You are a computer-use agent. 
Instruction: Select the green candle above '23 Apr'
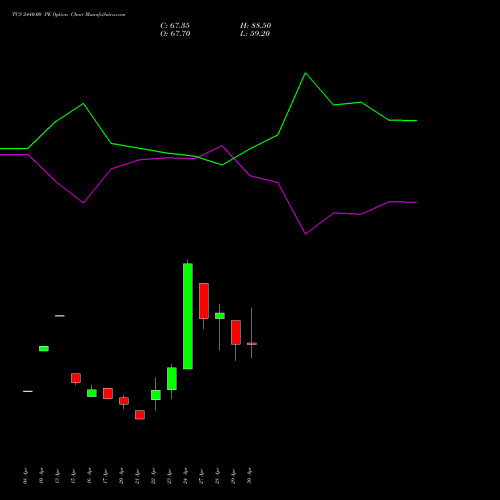coord(172,379)
